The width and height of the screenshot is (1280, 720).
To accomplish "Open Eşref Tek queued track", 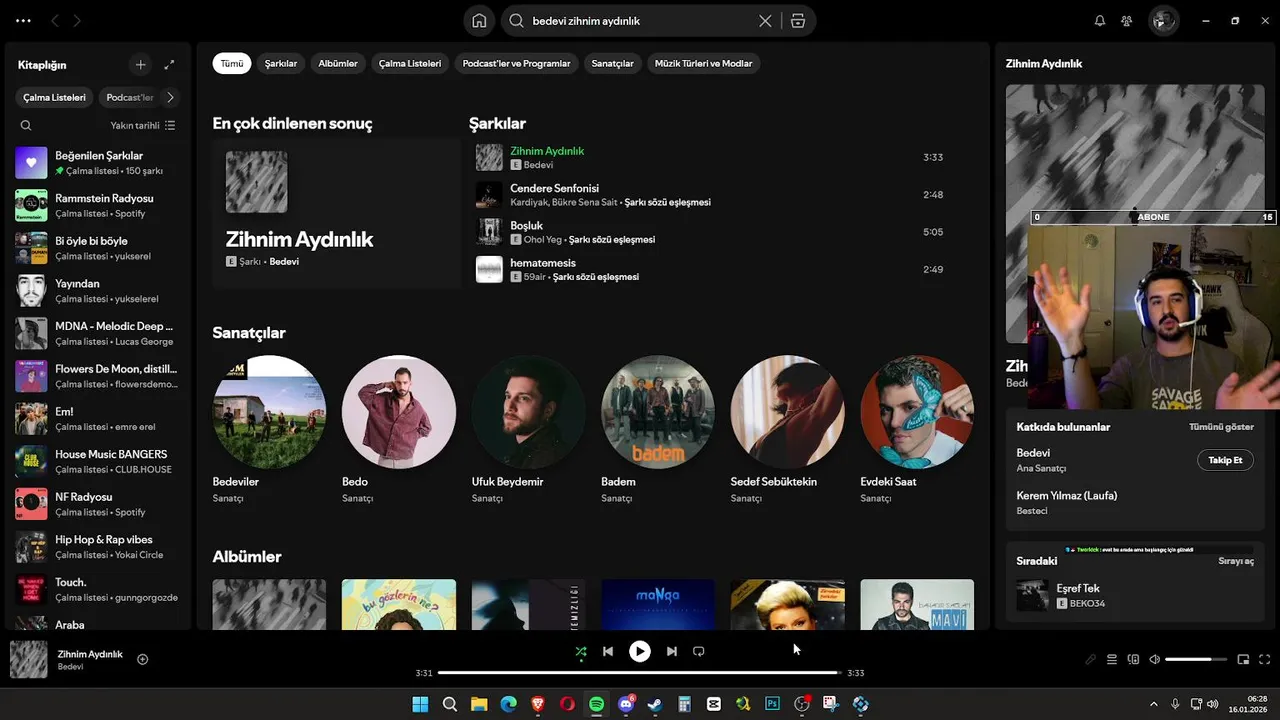I will click(x=1135, y=595).
